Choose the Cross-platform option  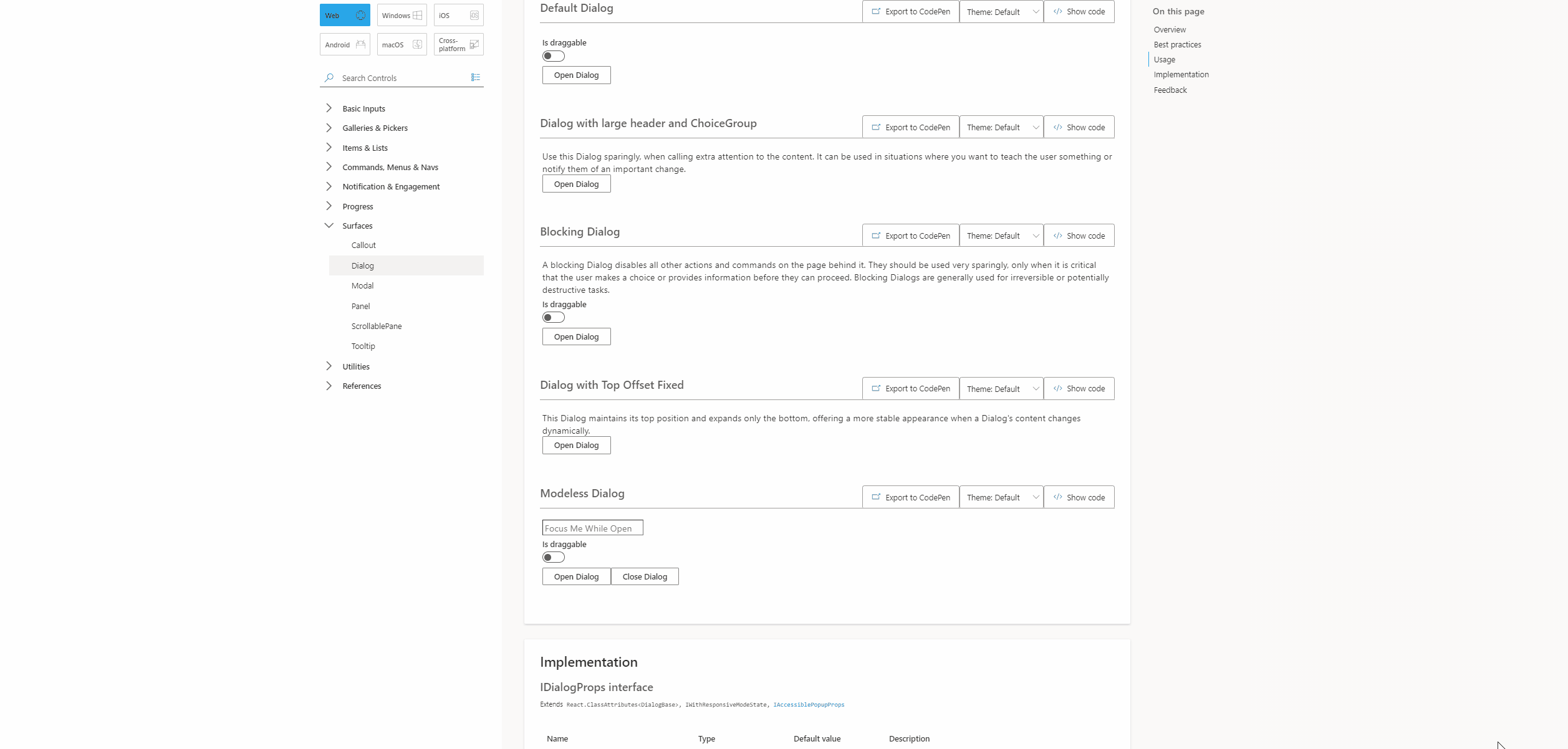[458, 44]
